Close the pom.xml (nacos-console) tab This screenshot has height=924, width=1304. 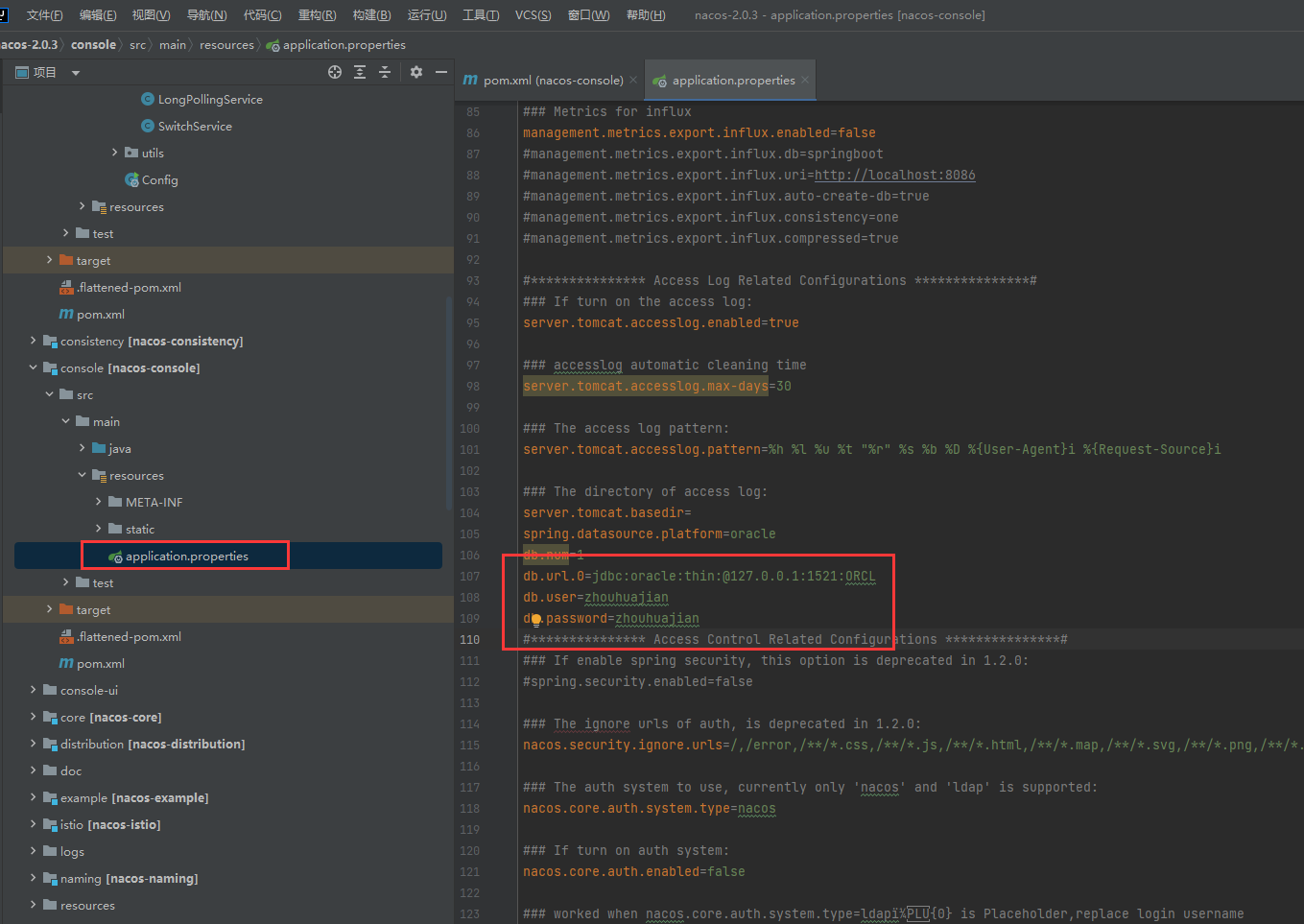pyautogui.click(x=633, y=80)
